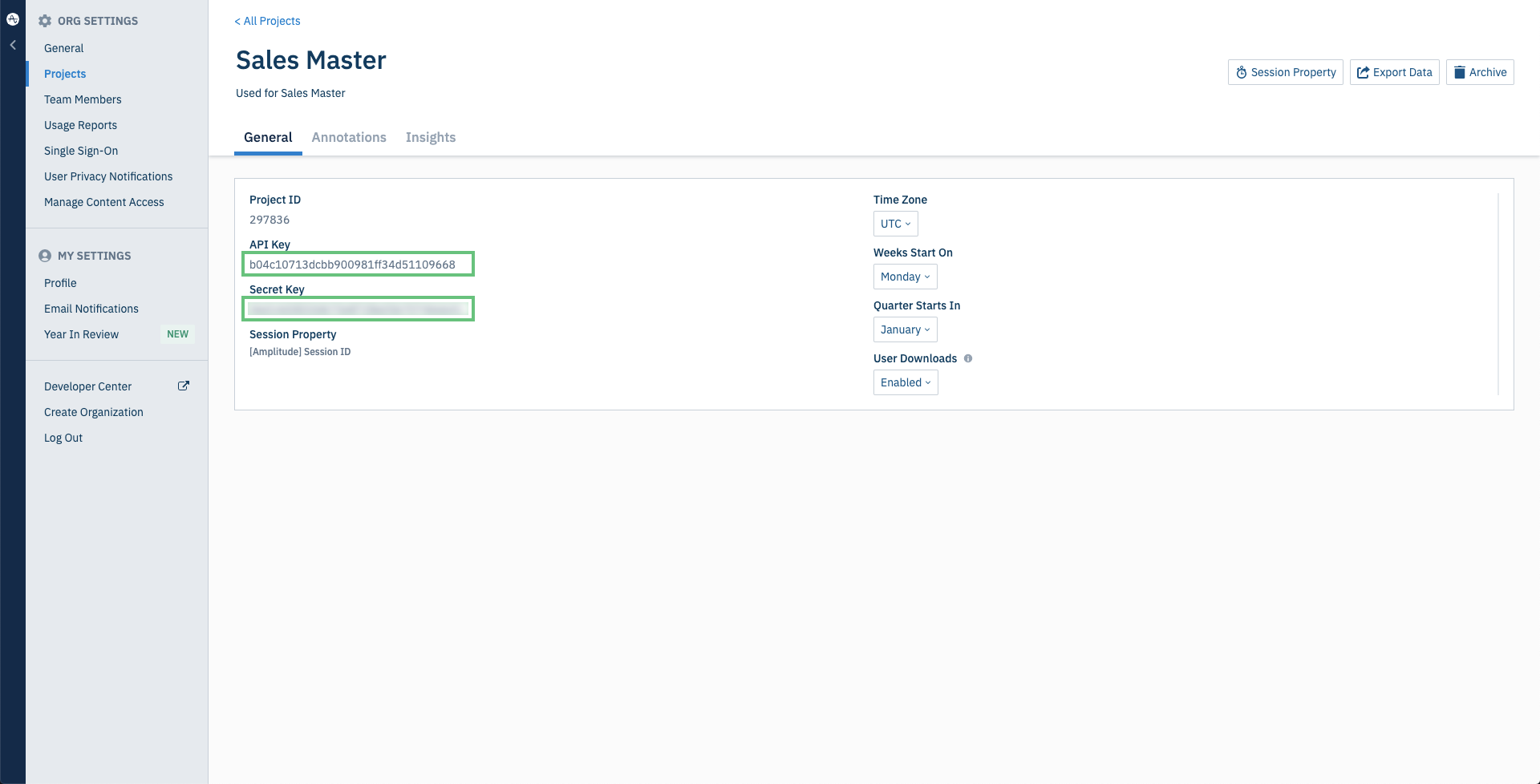The height and width of the screenshot is (784, 1540).
Task: Export the project data
Action: coord(1394,72)
